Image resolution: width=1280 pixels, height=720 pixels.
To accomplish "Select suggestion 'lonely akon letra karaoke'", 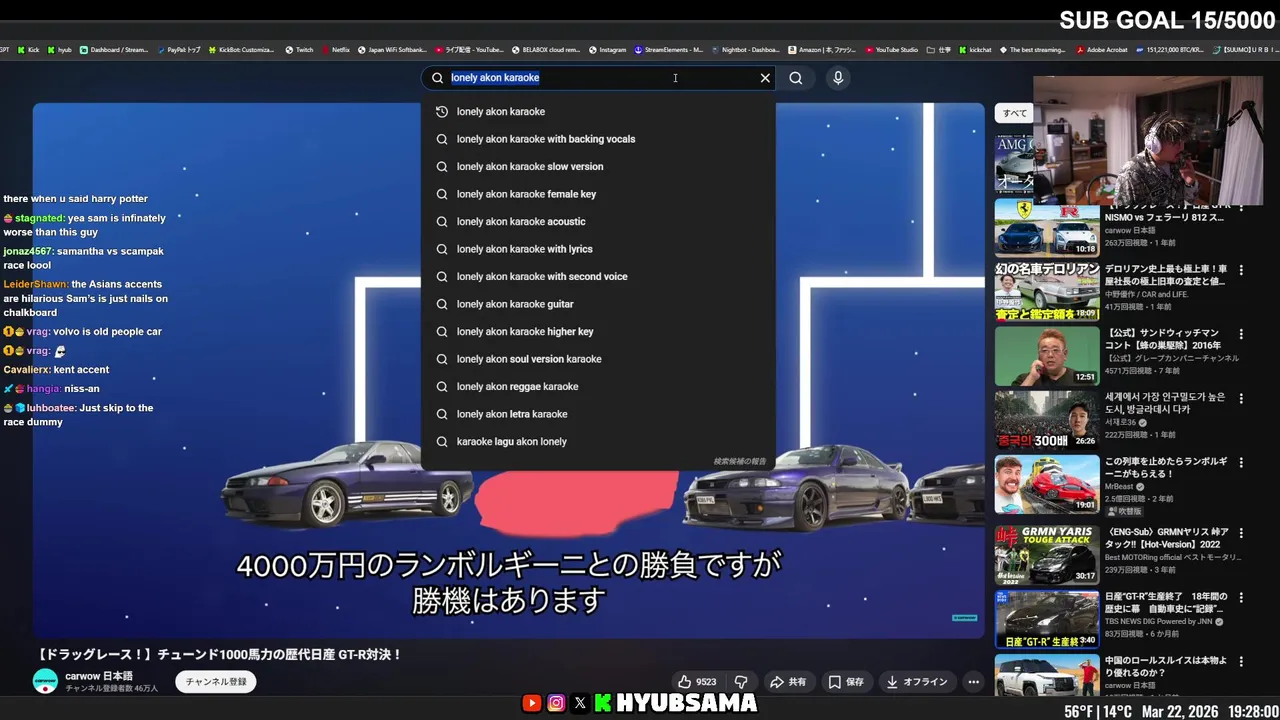I will [598, 414].
